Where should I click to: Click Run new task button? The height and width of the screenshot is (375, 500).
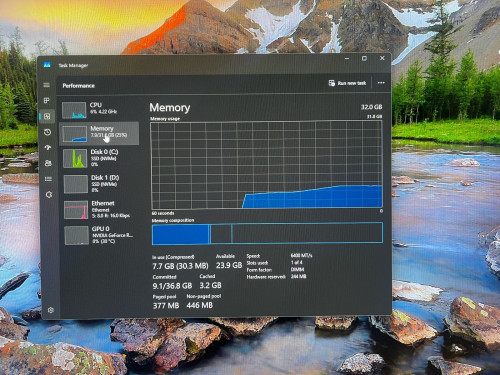click(x=347, y=83)
